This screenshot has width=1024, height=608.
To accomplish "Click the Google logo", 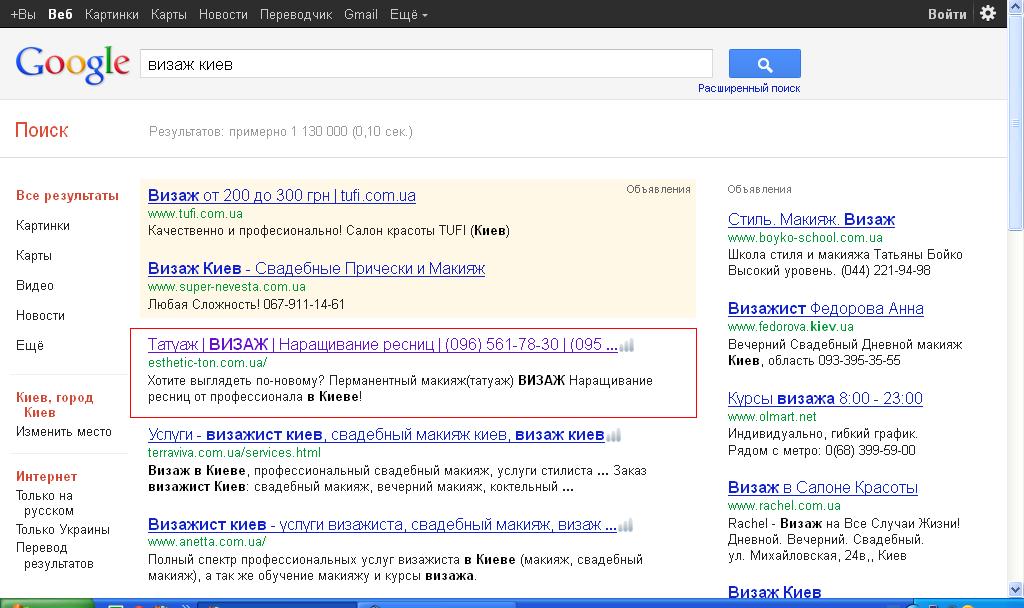I will click(x=72, y=64).
